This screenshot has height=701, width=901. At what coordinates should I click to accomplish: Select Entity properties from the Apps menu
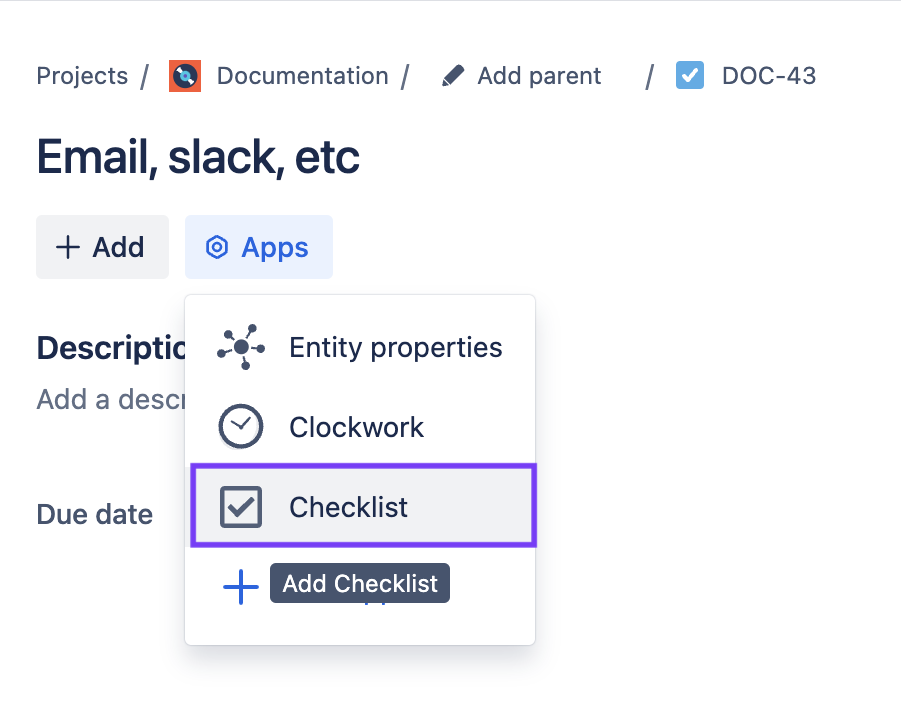395,347
